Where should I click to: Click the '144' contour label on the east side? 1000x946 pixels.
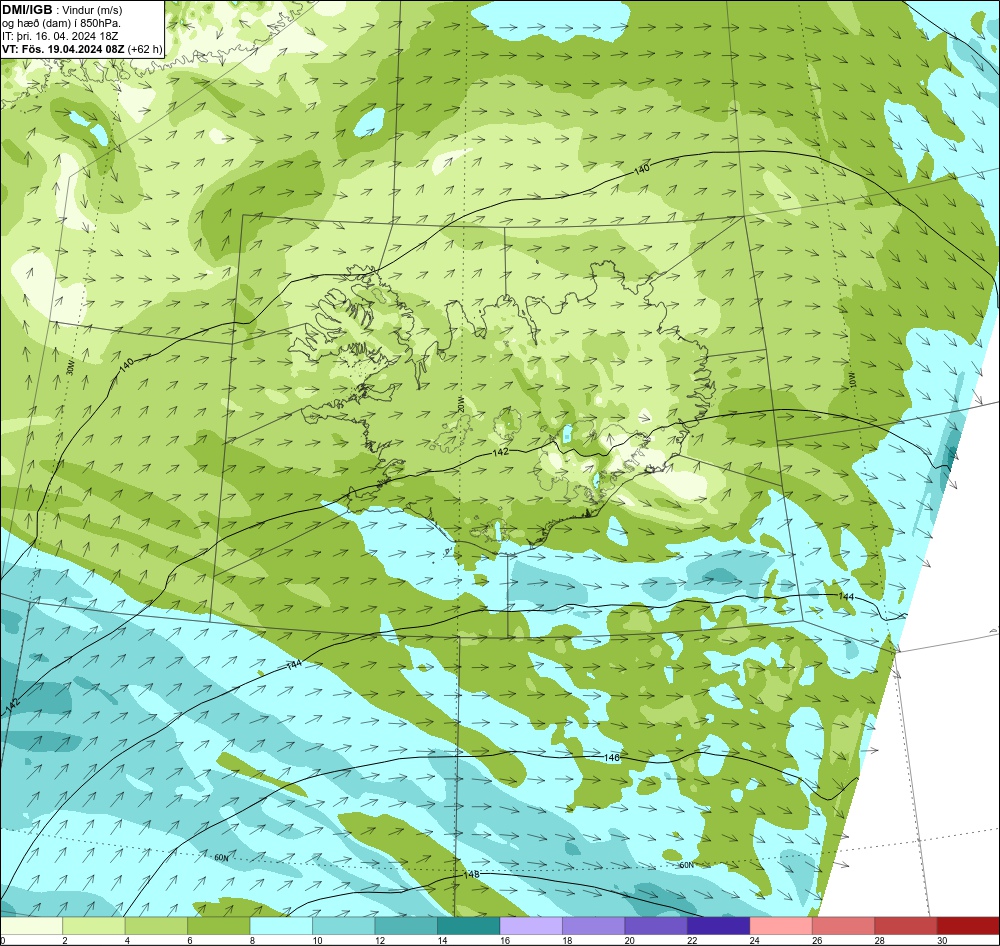846,596
